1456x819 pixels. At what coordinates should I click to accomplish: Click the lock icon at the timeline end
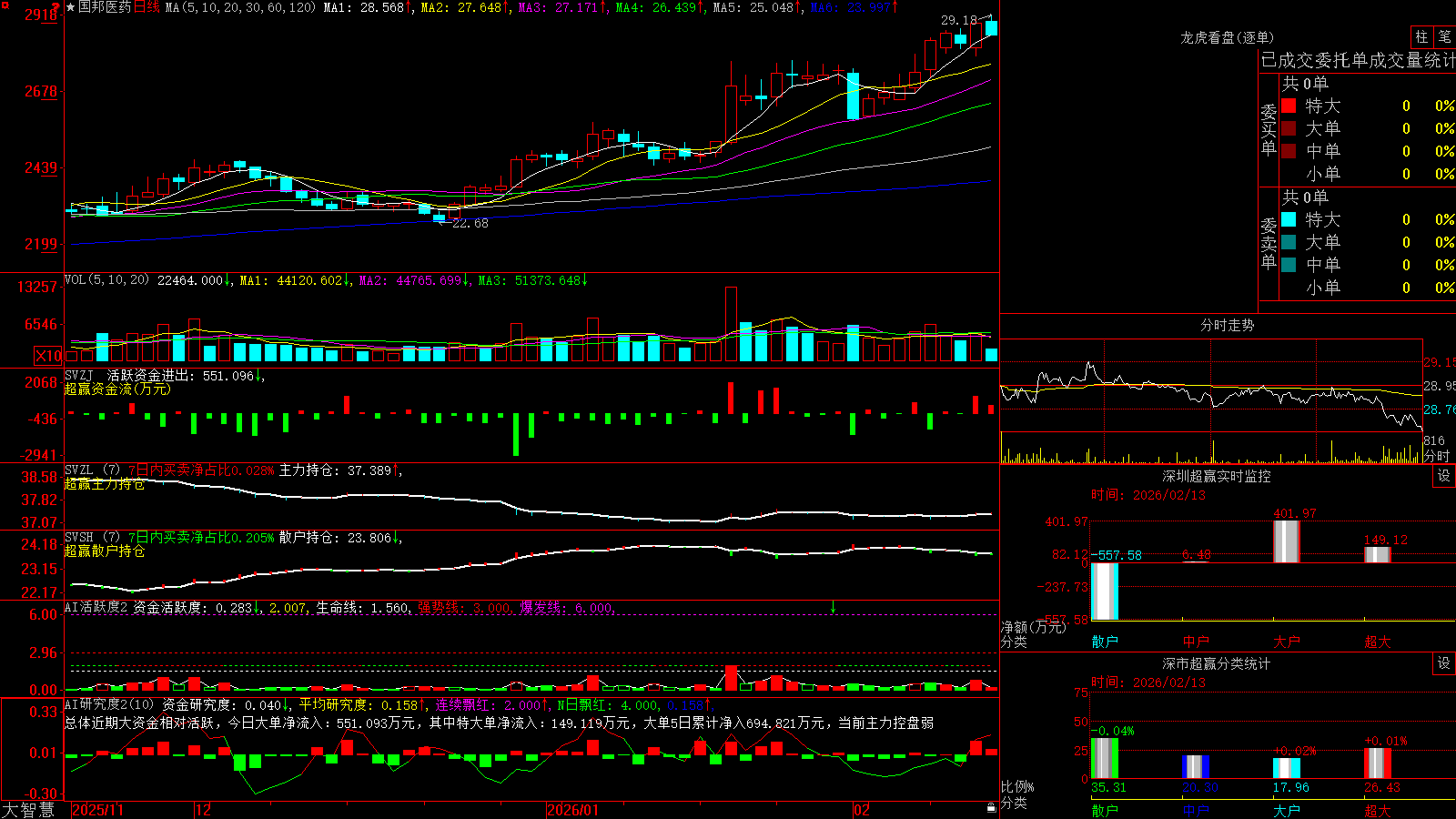tap(991, 808)
